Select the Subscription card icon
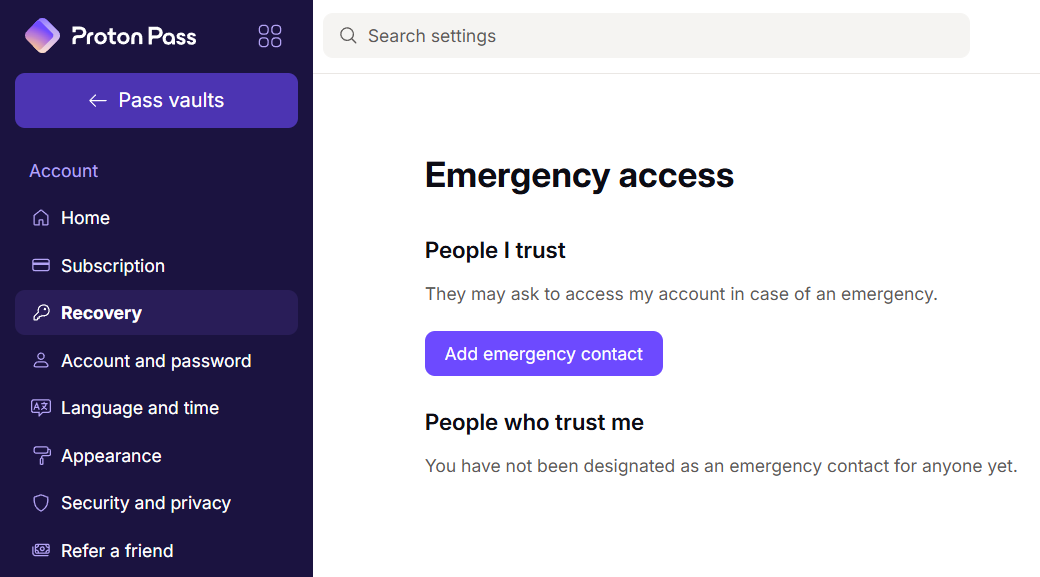1040x577 pixels. [x=40, y=265]
